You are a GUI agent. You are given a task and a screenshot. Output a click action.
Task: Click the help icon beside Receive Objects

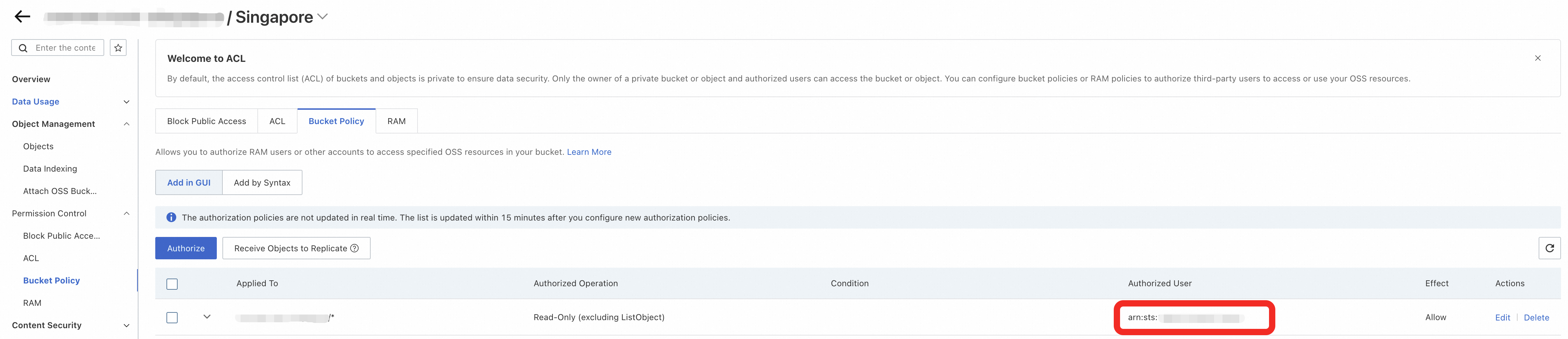[x=355, y=248]
